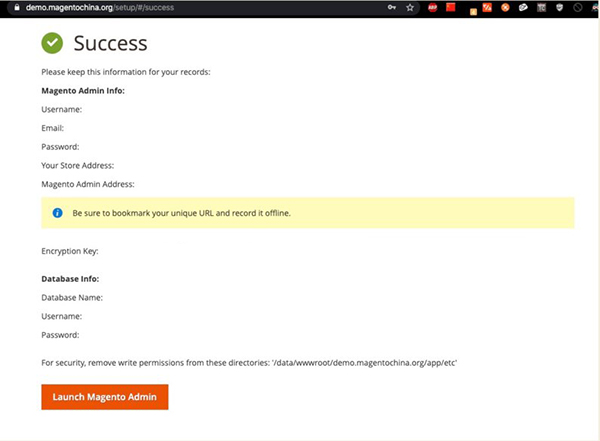This screenshot has width=600, height=441.
Task: Click the saved password key icon
Action: point(391,7)
